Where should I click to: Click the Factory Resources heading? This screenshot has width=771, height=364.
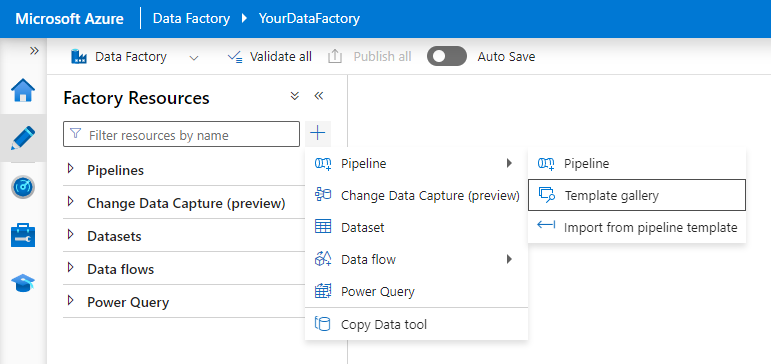pyautogui.click(x=136, y=98)
